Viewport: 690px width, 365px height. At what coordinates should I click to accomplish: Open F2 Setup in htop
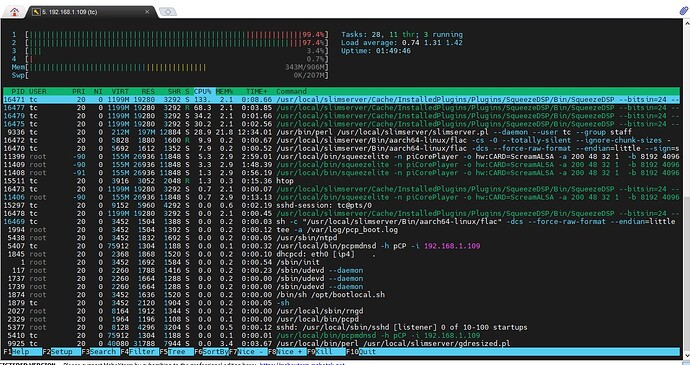pyautogui.click(x=62, y=352)
